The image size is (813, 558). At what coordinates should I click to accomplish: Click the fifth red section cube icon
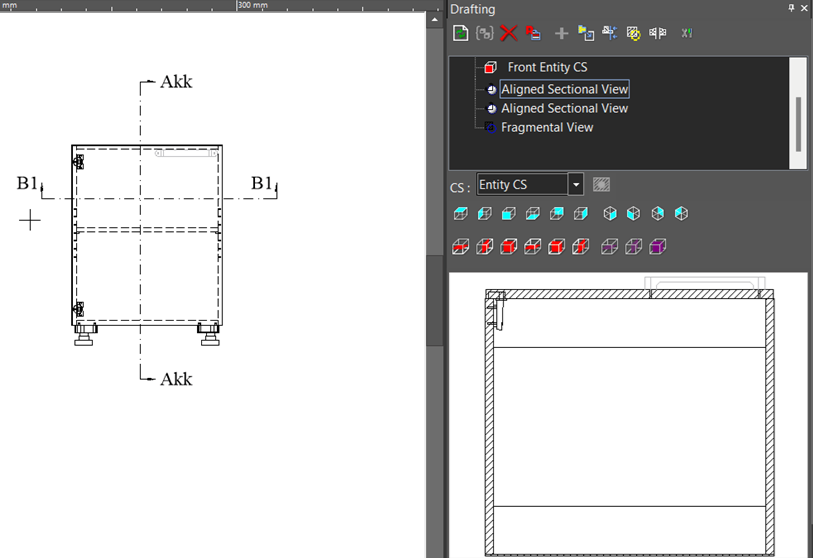pos(557,247)
